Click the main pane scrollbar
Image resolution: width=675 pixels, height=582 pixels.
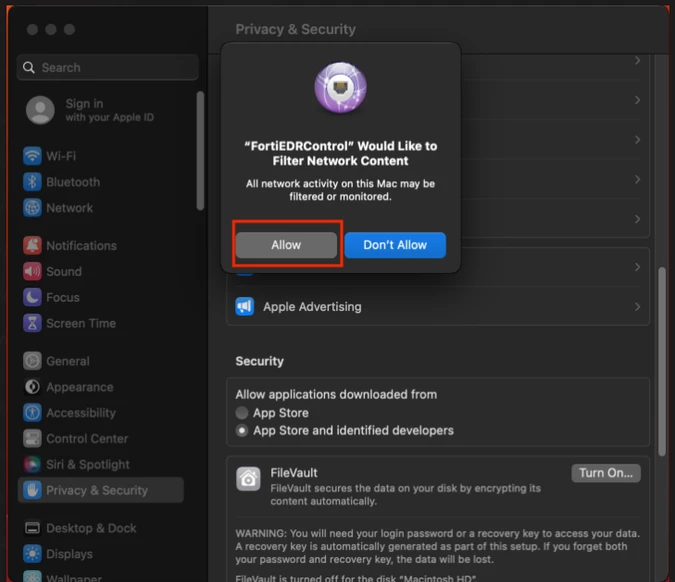tap(662, 362)
